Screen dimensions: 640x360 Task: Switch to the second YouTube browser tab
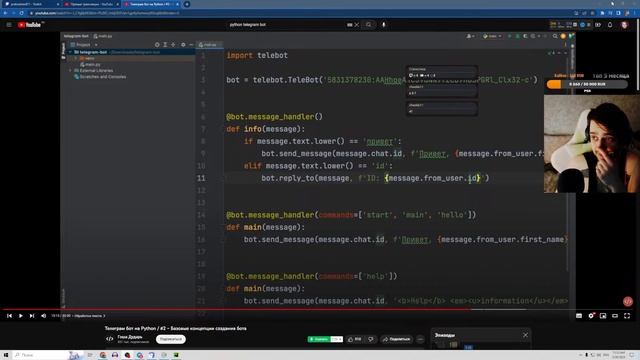(91, 4)
